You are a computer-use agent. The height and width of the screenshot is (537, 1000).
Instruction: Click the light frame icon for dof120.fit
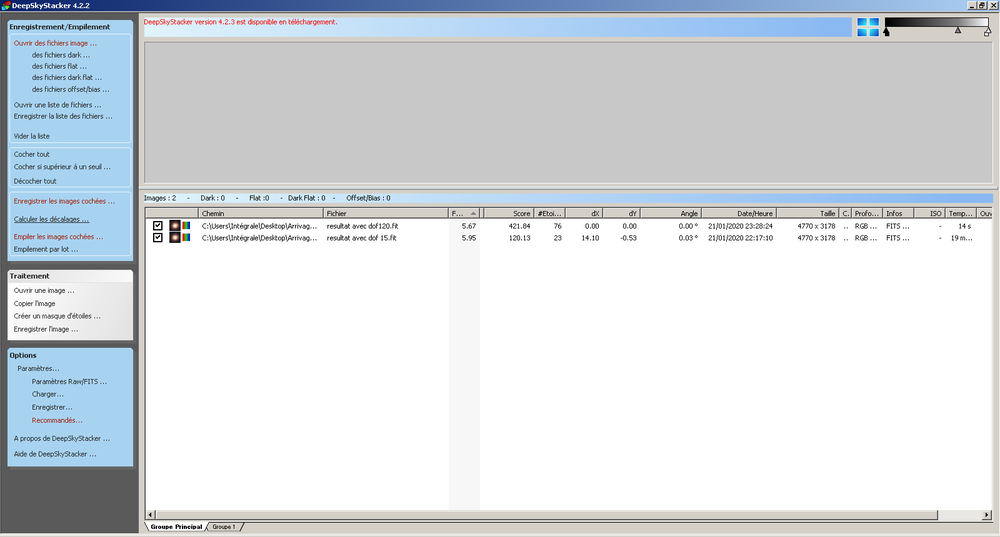coord(175,226)
